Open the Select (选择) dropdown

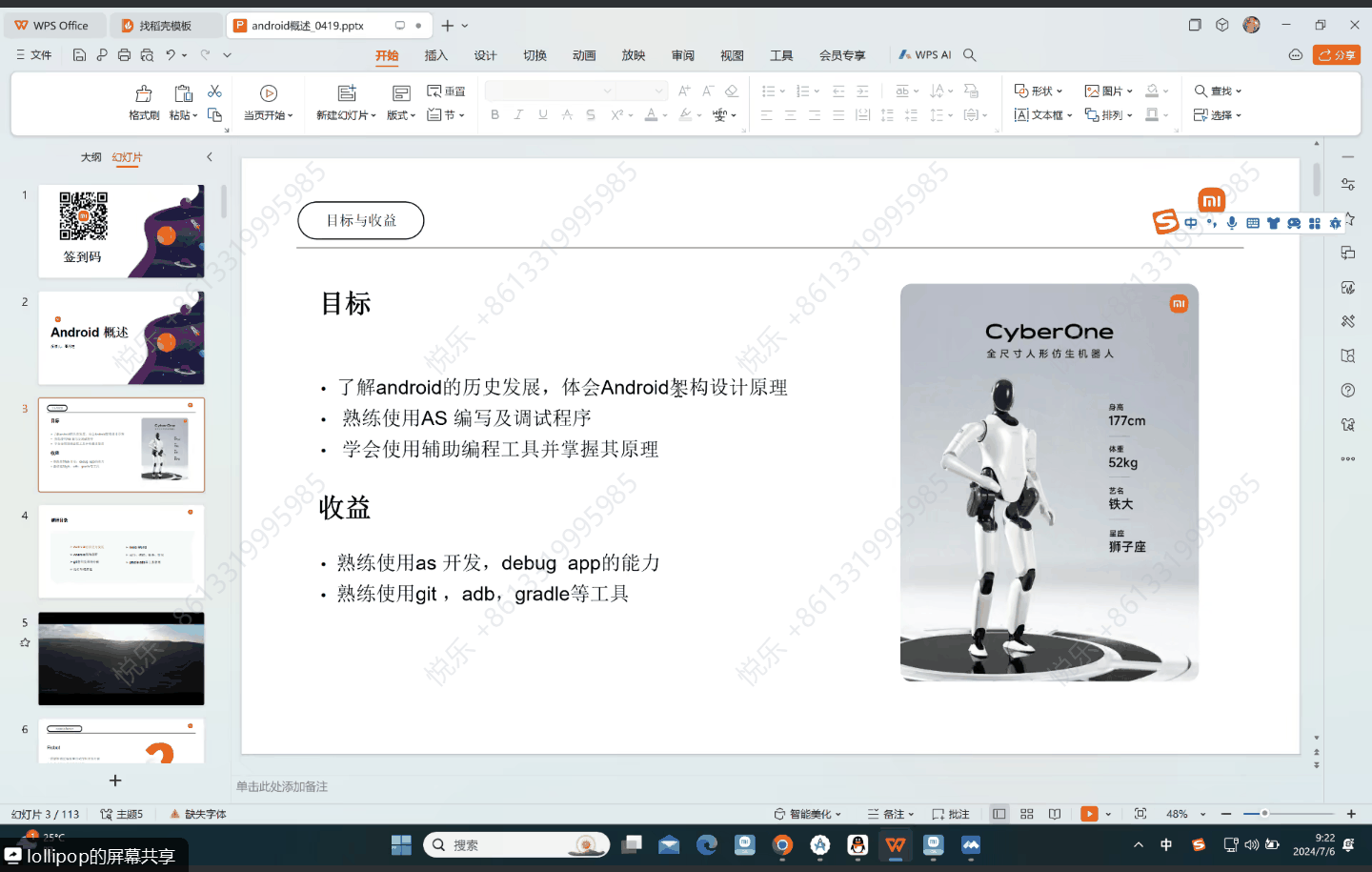pos(1218,115)
